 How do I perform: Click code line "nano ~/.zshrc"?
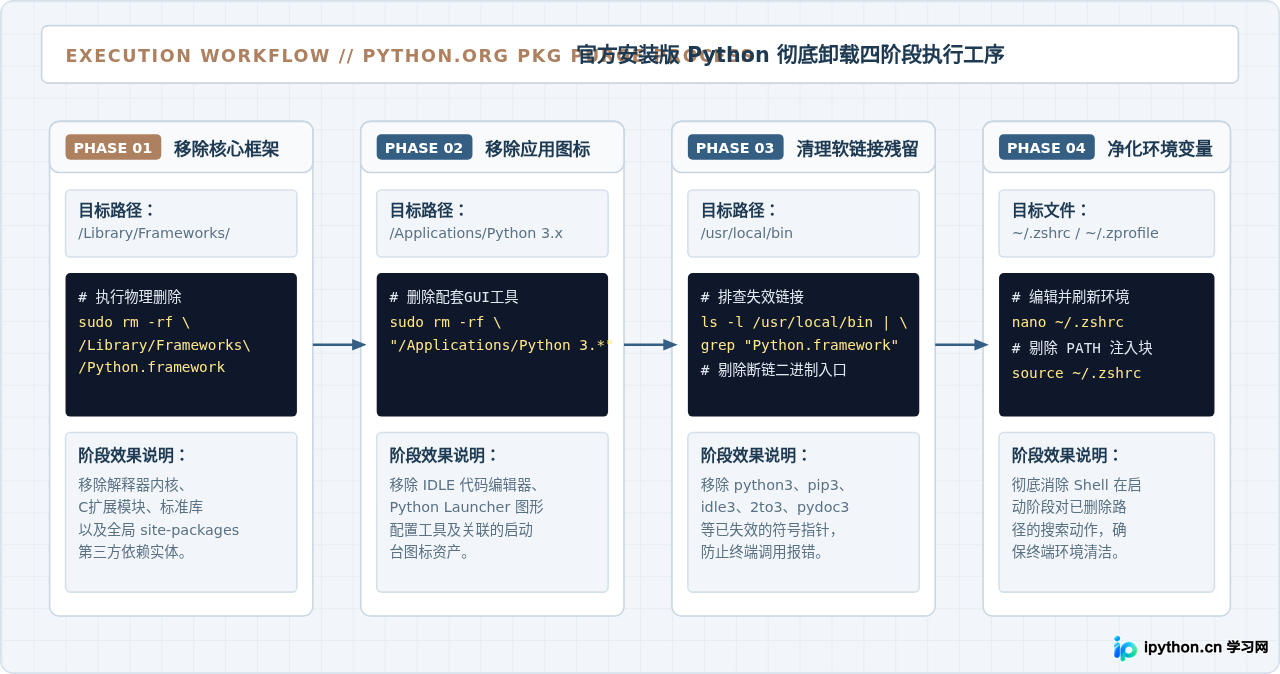pos(1067,322)
